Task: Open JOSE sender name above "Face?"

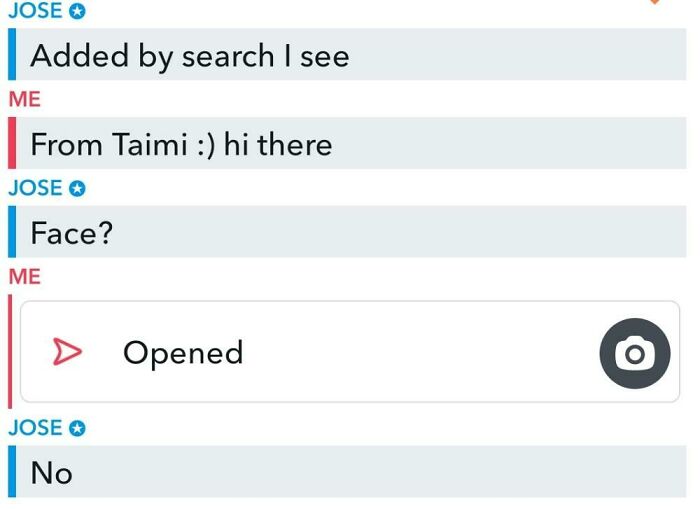Action: click(x=35, y=188)
